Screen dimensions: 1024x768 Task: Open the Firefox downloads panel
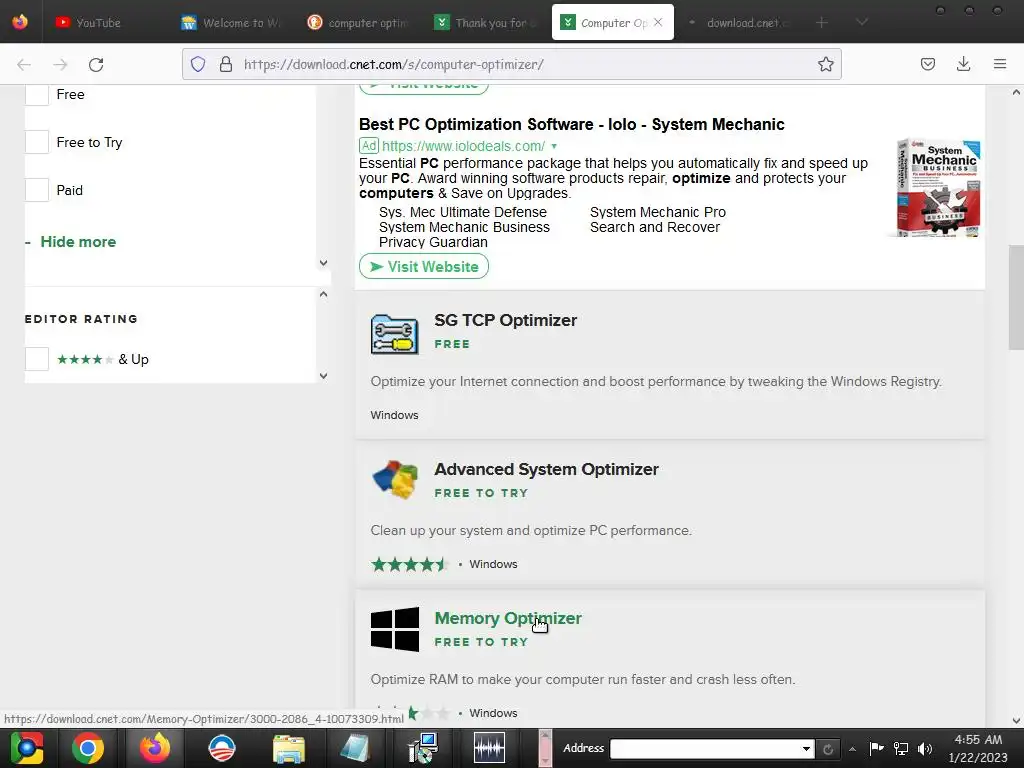pos(963,64)
